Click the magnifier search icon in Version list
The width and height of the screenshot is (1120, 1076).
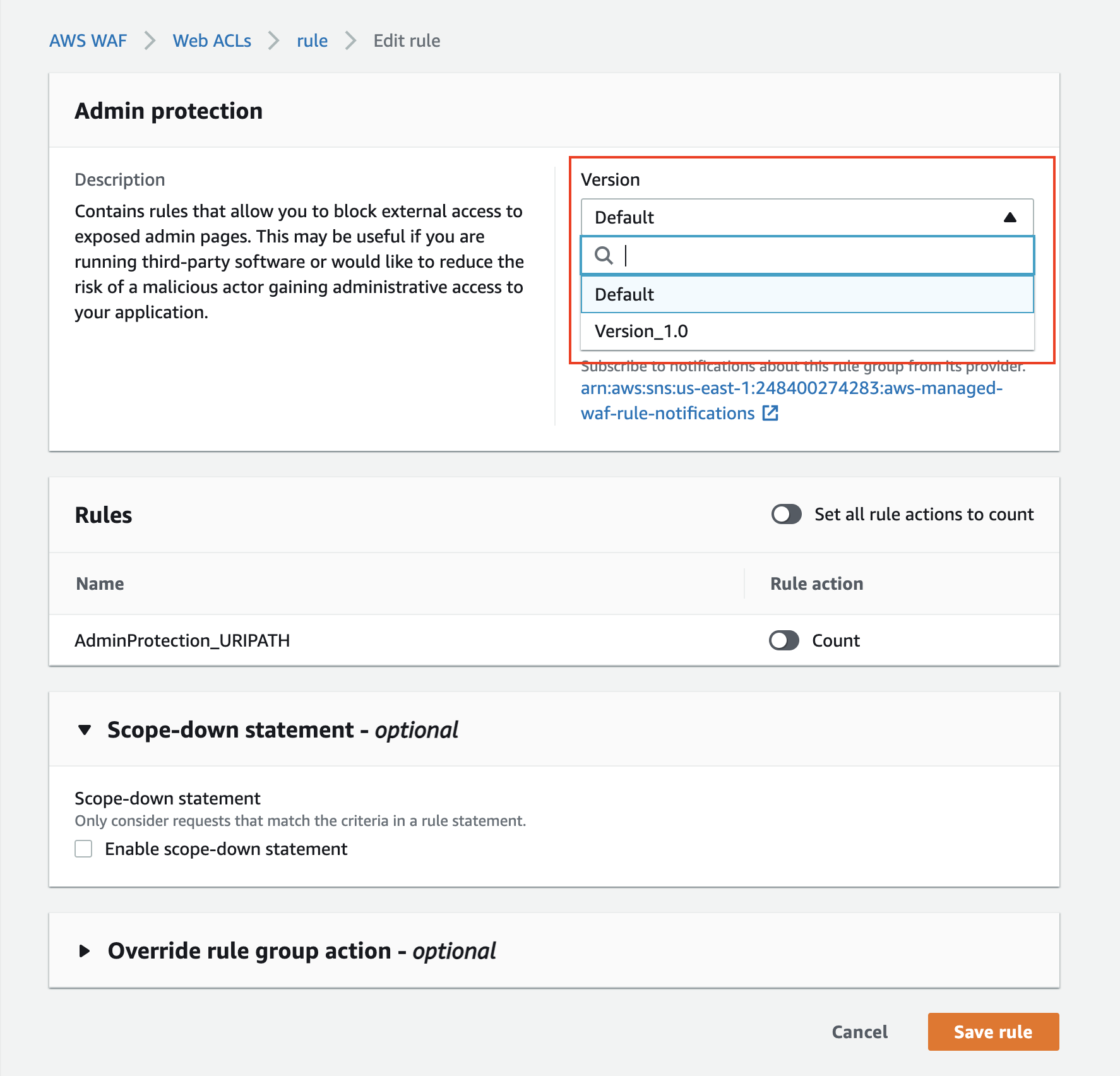pos(604,255)
